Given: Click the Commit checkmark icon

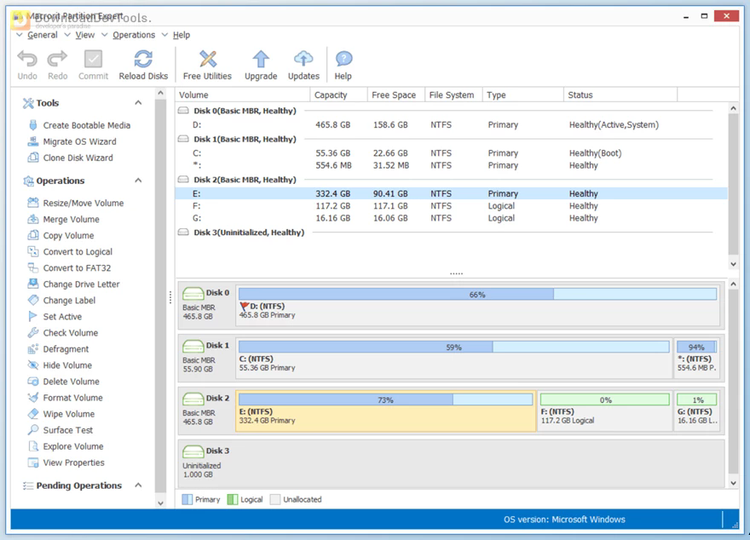Looking at the screenshot, I should 93,59.
